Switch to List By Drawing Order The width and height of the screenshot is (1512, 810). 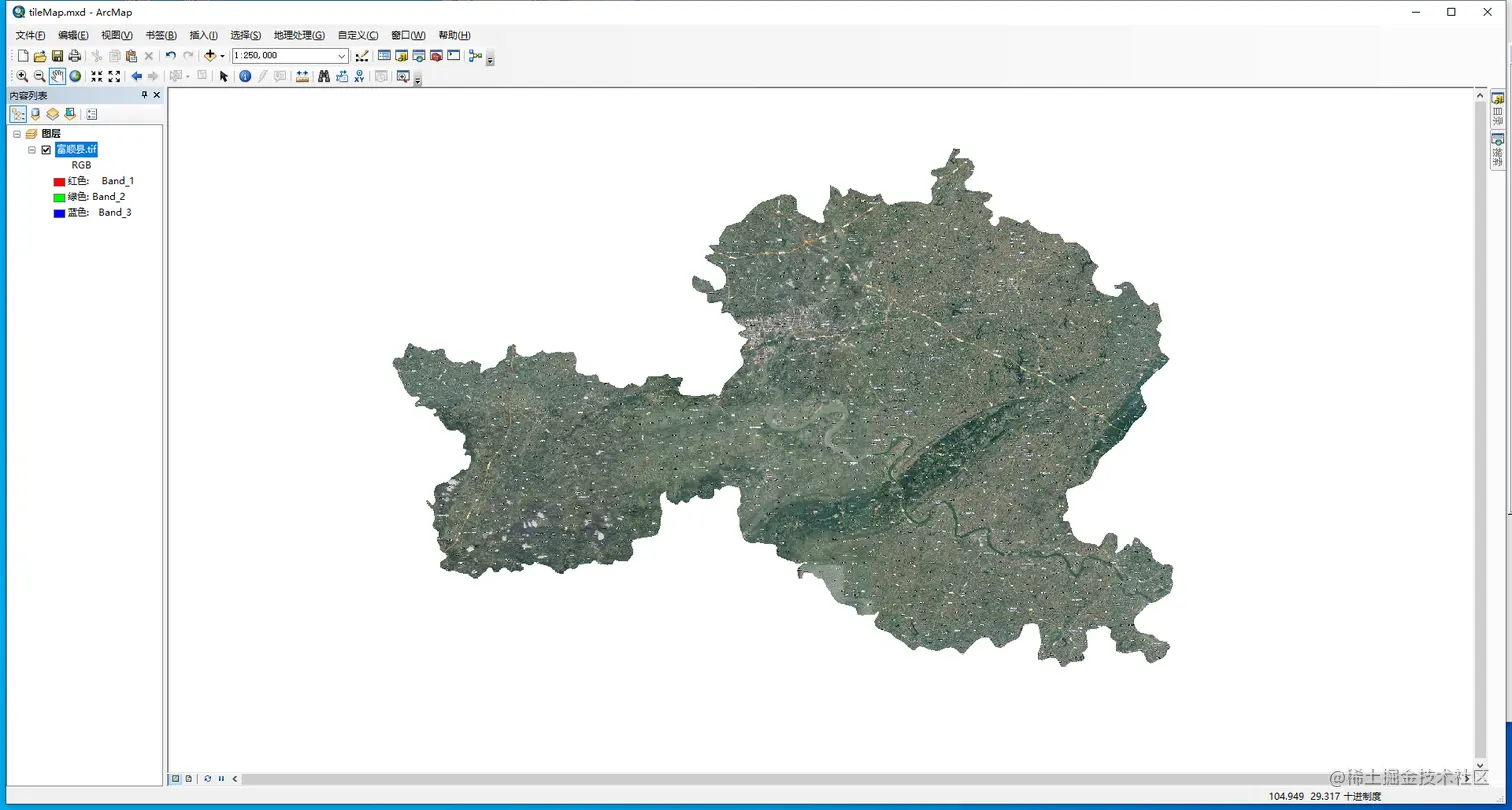coord(18,114)
